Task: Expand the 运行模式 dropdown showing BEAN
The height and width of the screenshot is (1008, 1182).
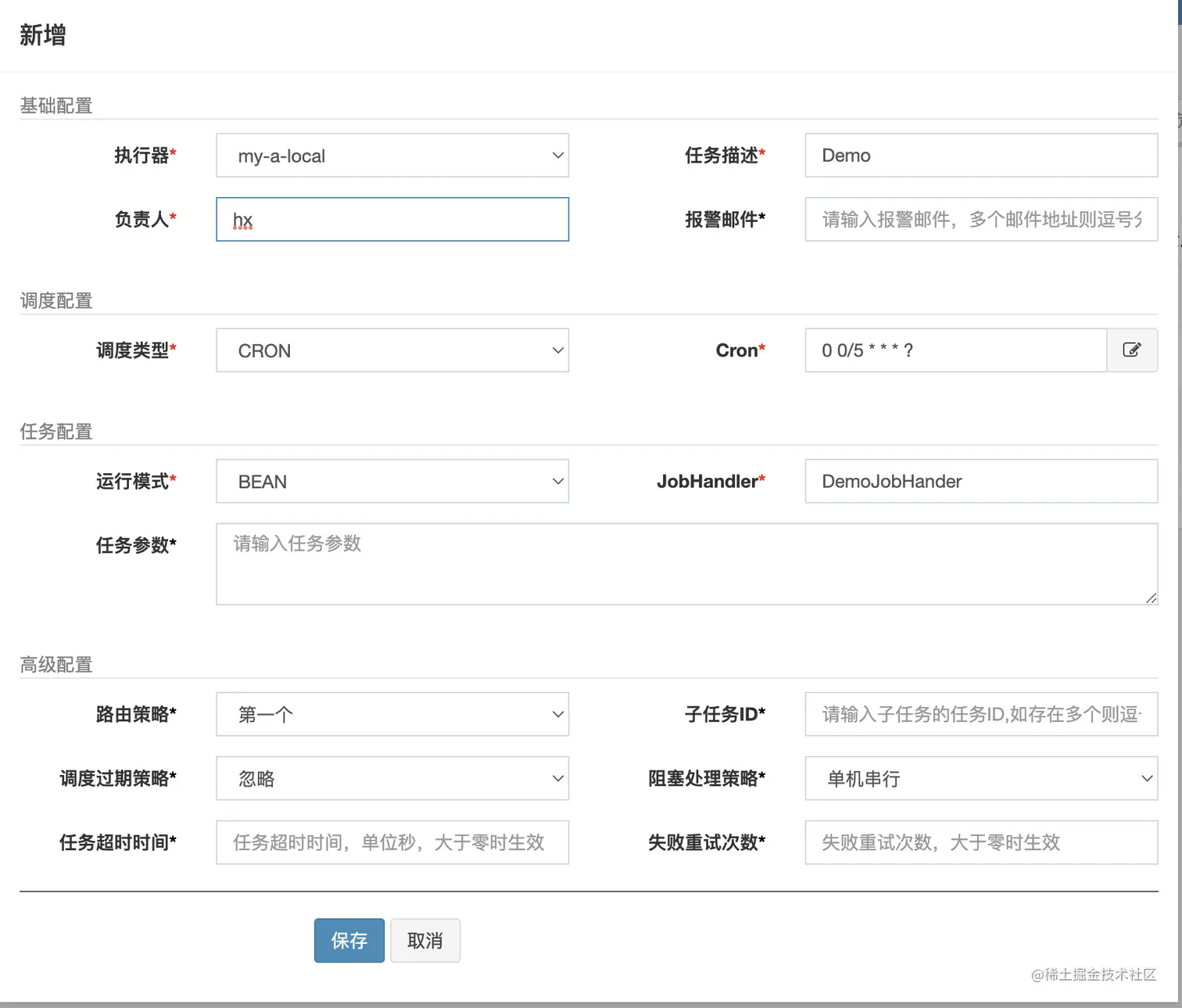Action: point(392,481)
